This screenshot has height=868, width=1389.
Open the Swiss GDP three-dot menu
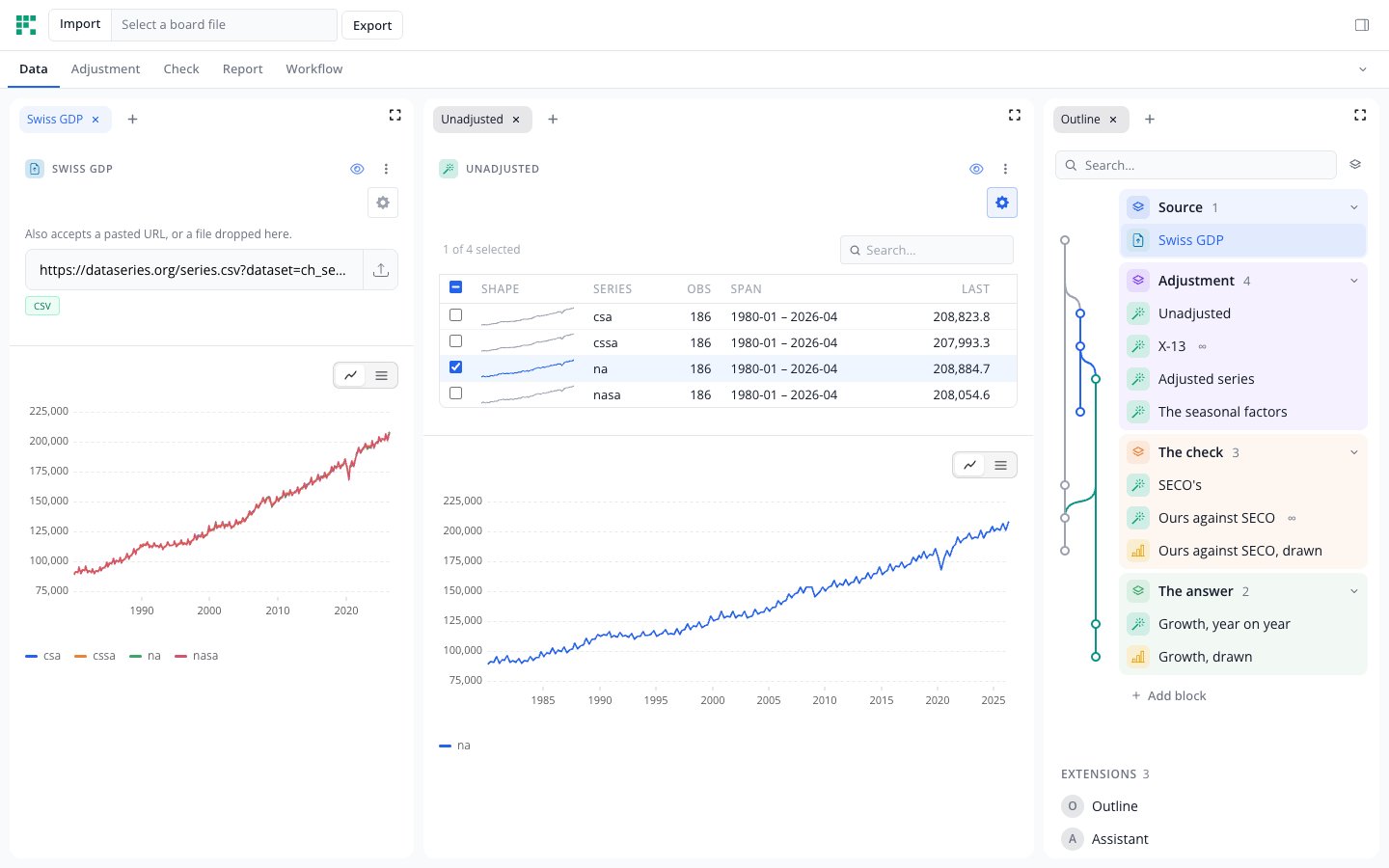tap(386, 169)
